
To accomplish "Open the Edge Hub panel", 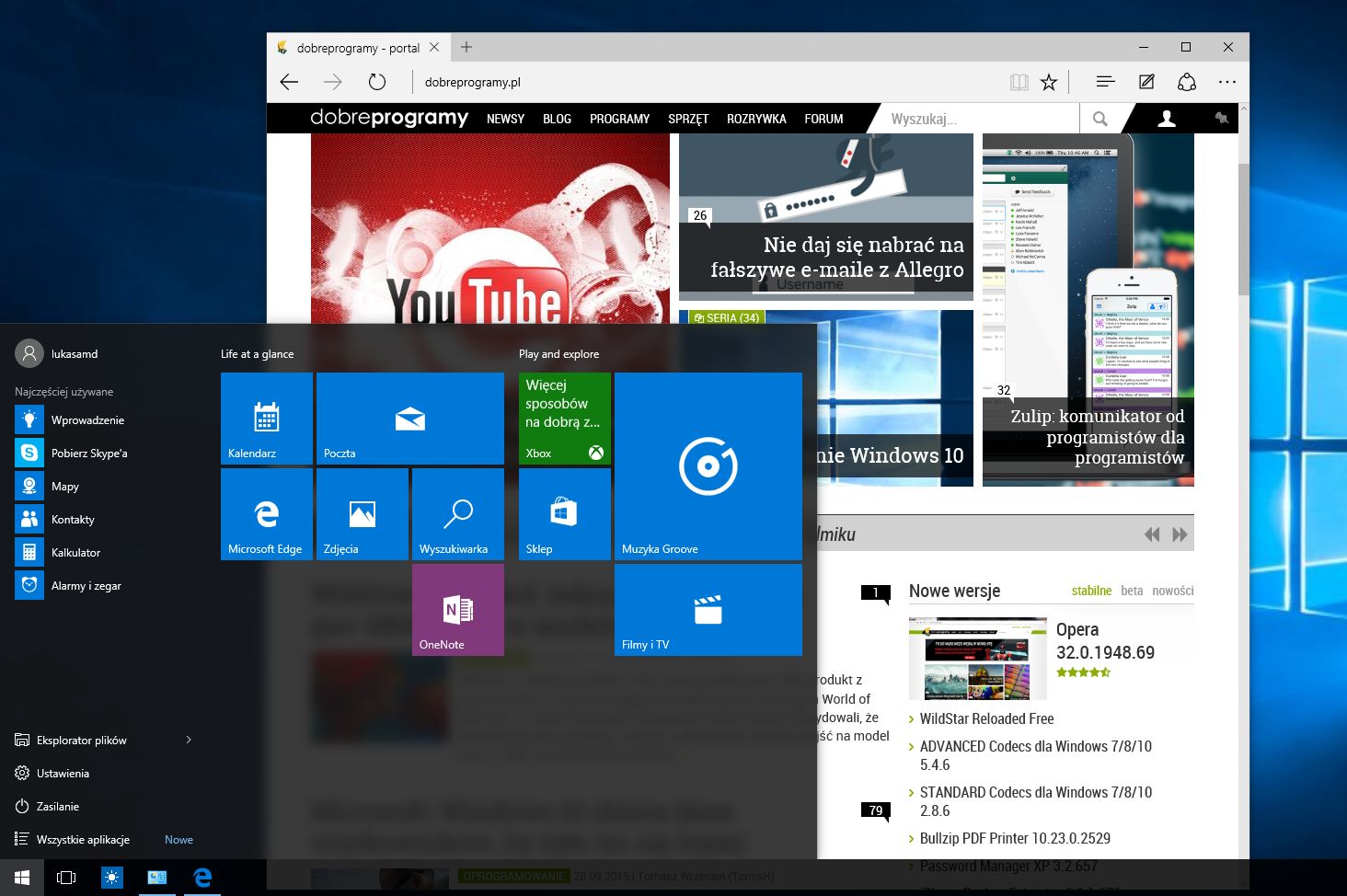I will point(1105,82).
